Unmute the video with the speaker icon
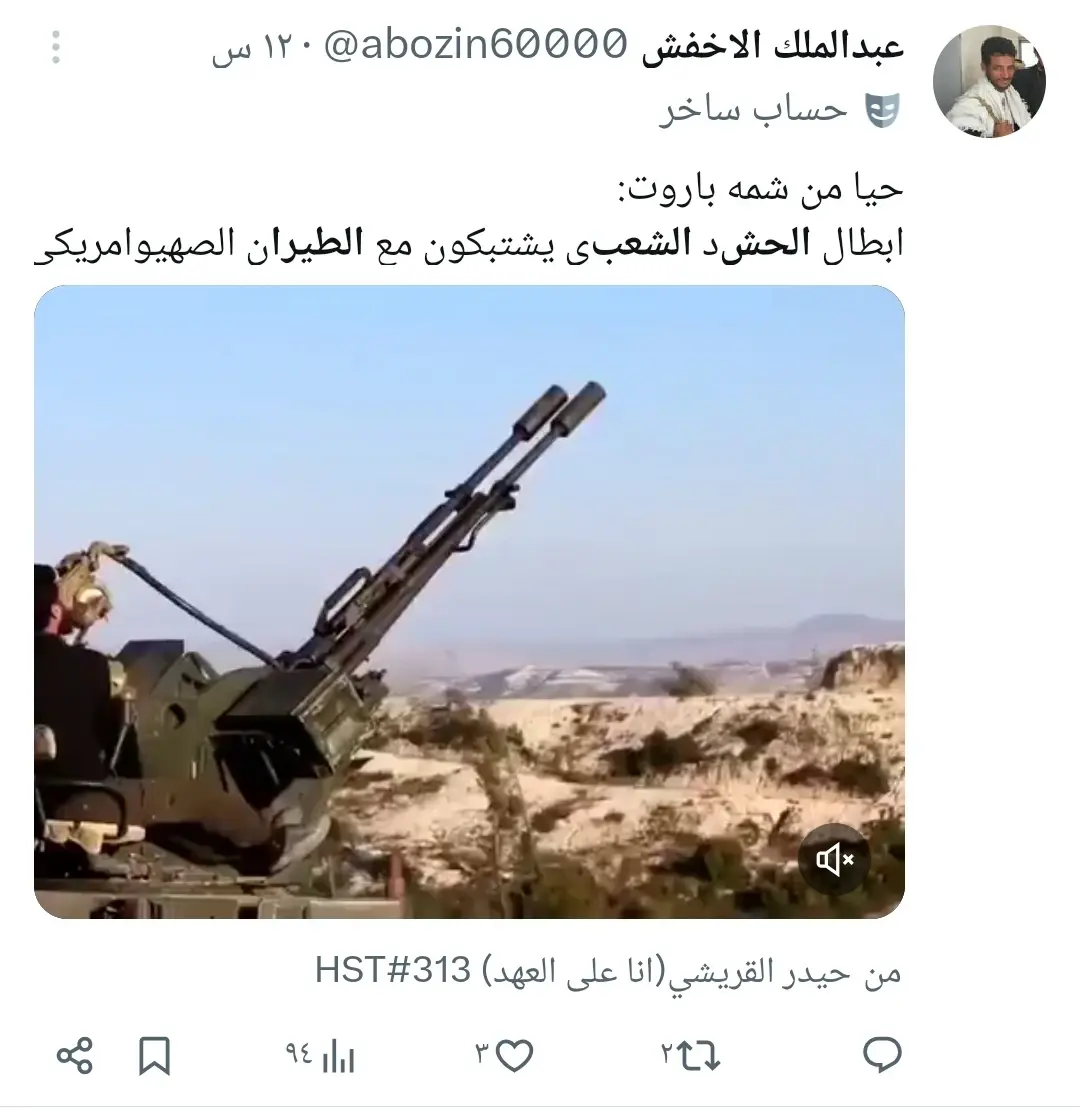Image resolution: width=1080 pixels, height=1110 pixels. 834,859
